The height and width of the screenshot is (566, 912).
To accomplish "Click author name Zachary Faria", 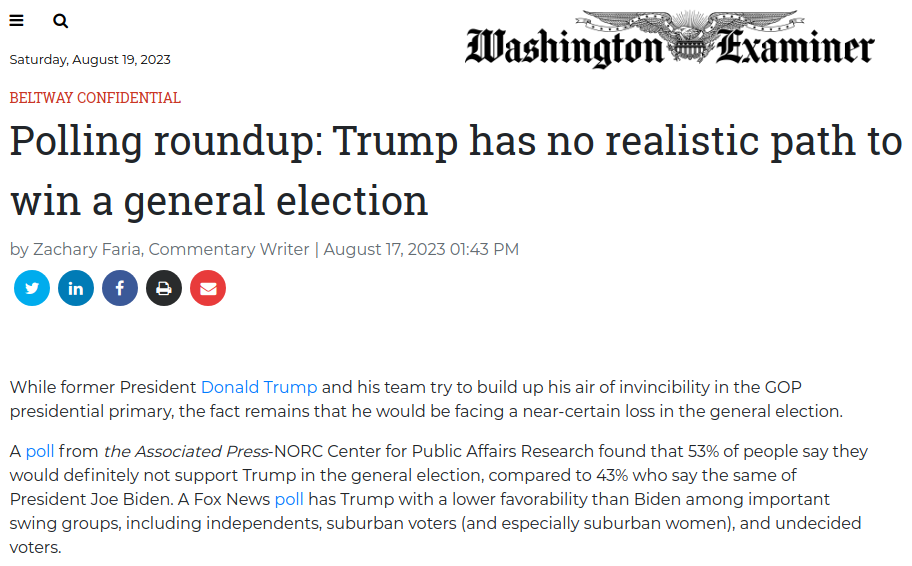I will 87,250.
